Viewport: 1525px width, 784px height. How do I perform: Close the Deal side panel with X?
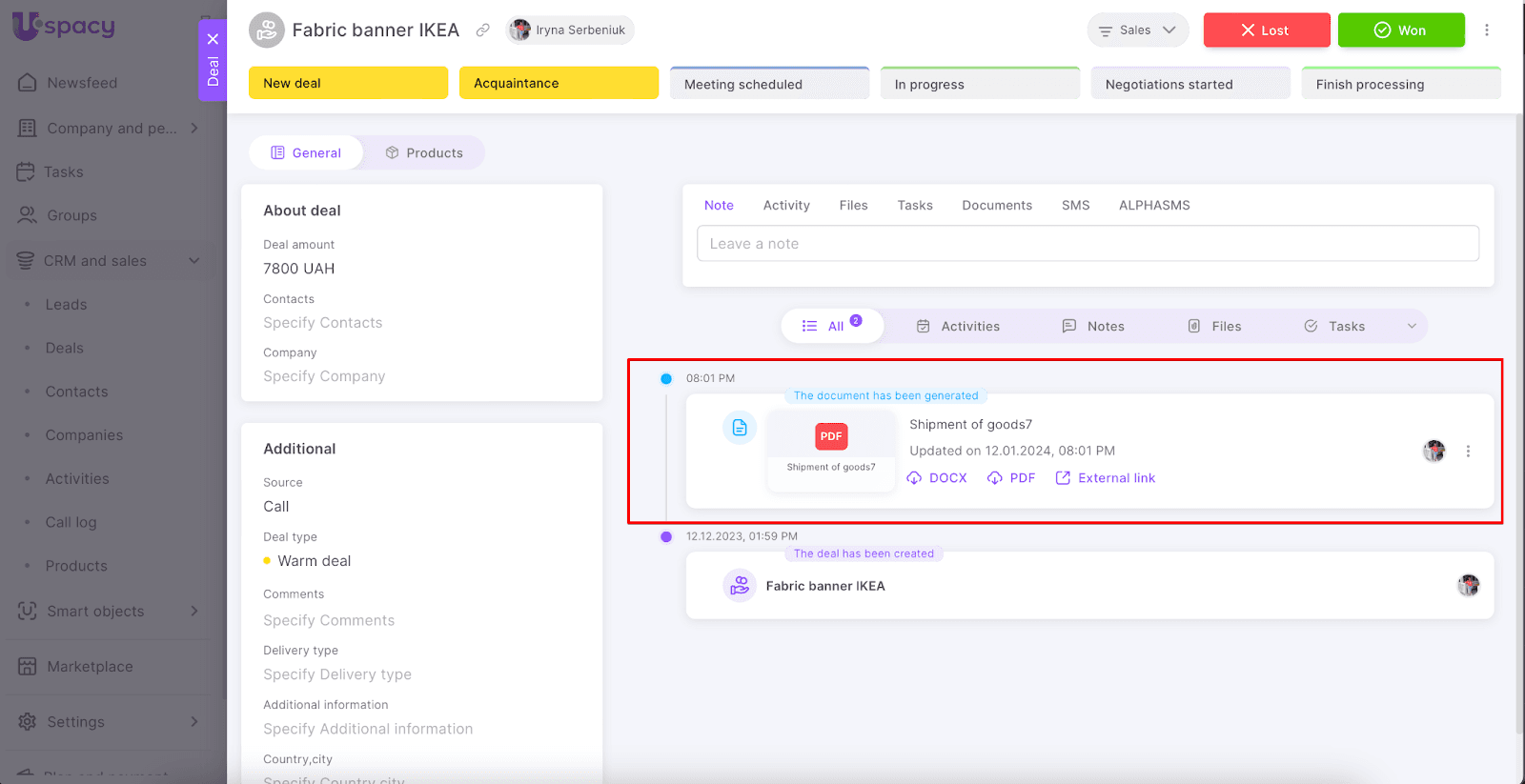pos(213,39)
